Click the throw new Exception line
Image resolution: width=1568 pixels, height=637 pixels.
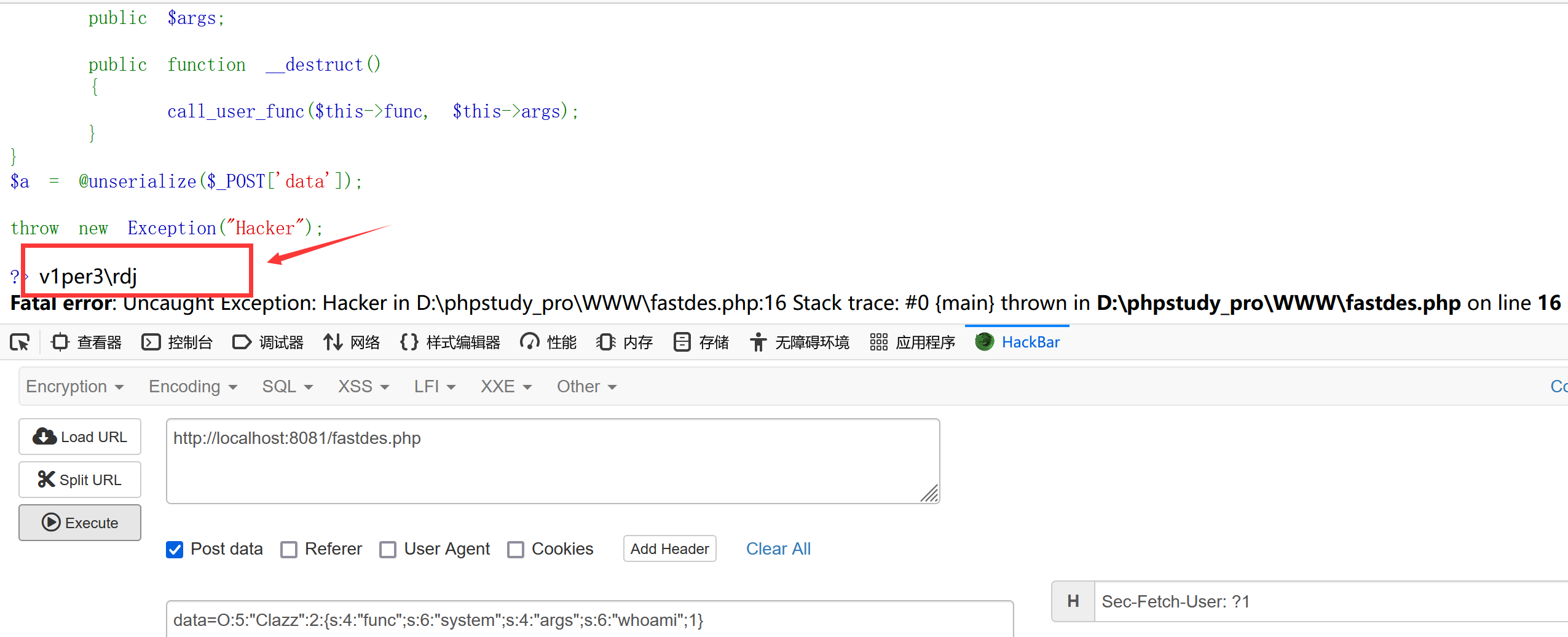coord(167,228)
